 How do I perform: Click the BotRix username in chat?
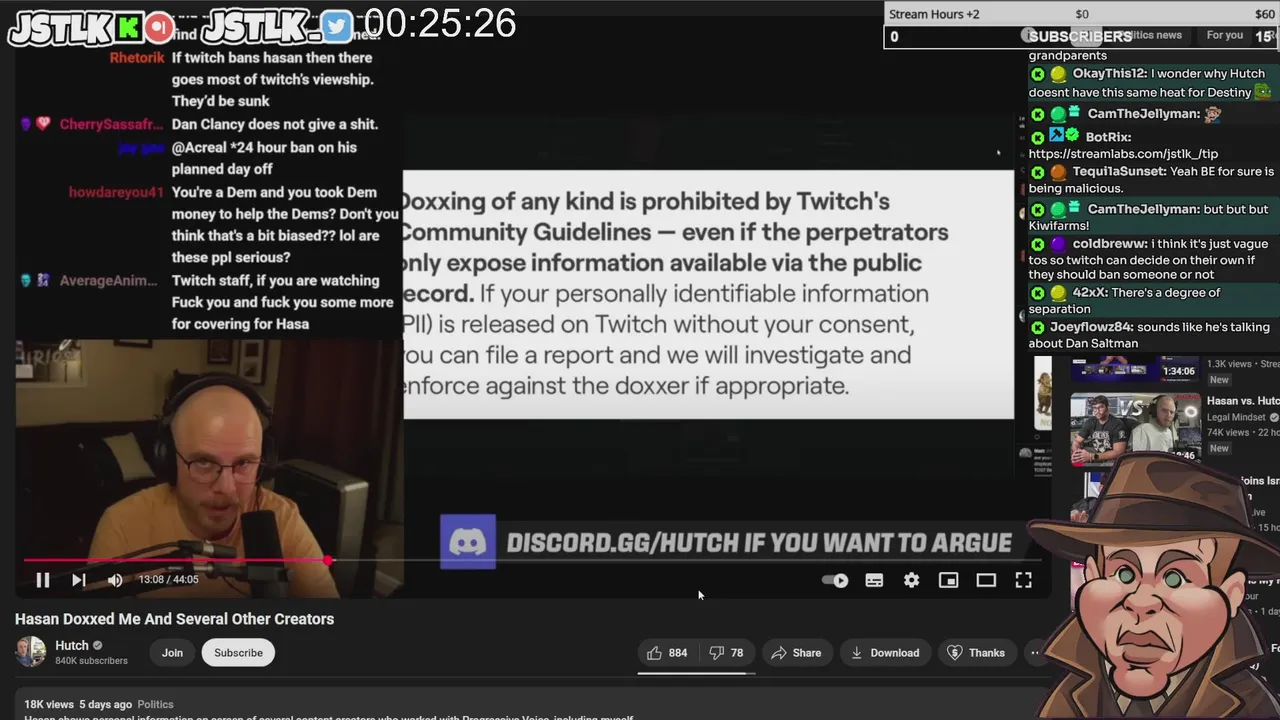(1108, 137)
